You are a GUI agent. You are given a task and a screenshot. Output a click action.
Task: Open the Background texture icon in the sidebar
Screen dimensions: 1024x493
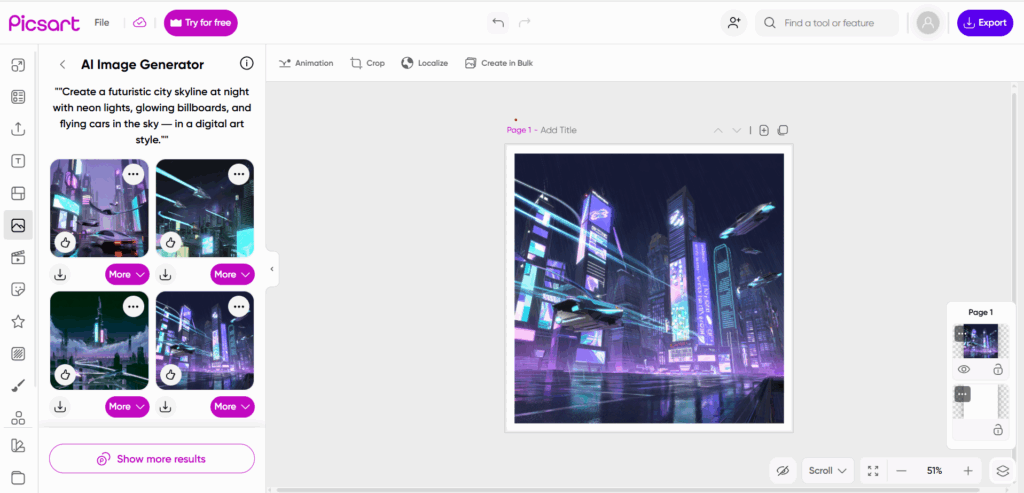coord(18,354)
